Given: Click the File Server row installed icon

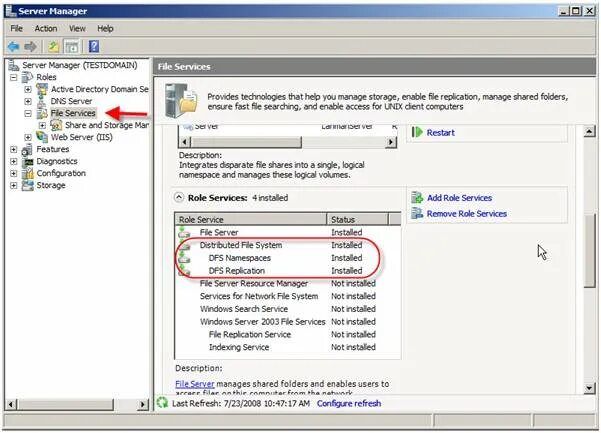Looking at the screenshot, I should pyautogui.click(x=184, y=232).
